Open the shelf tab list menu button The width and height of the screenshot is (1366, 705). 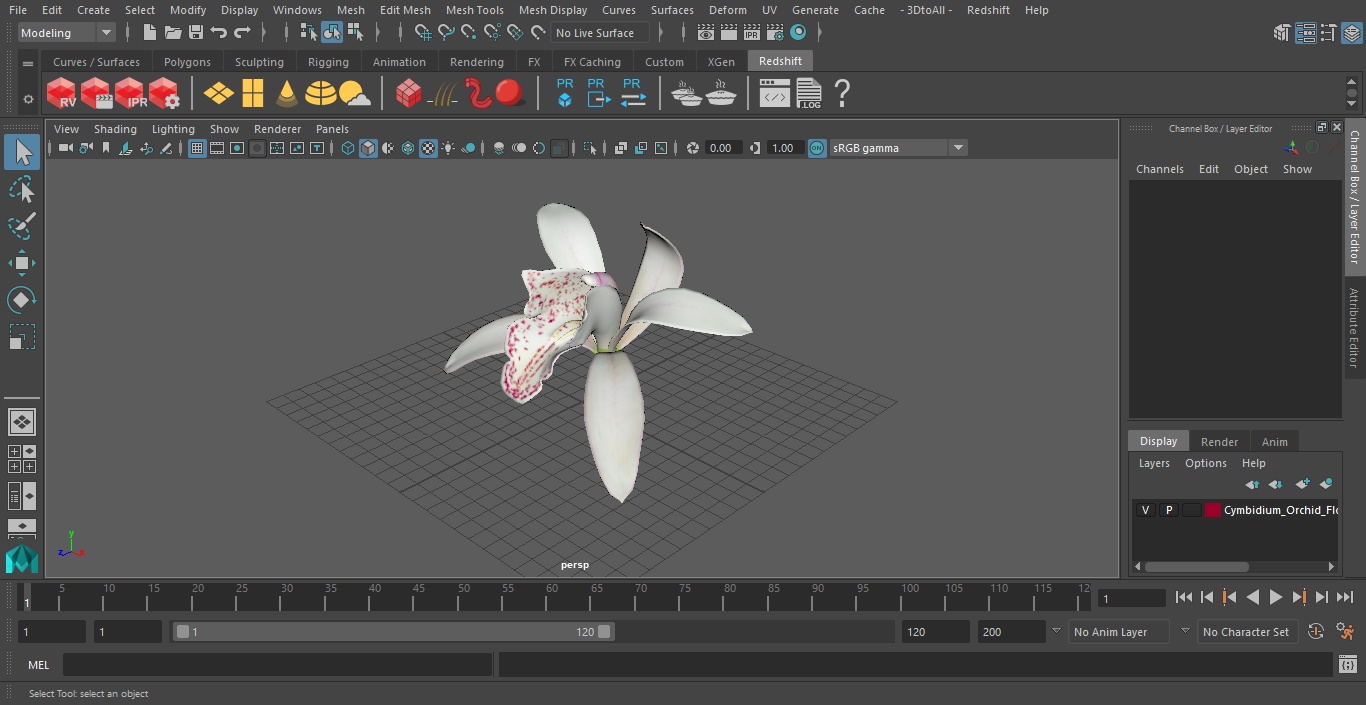28,63
